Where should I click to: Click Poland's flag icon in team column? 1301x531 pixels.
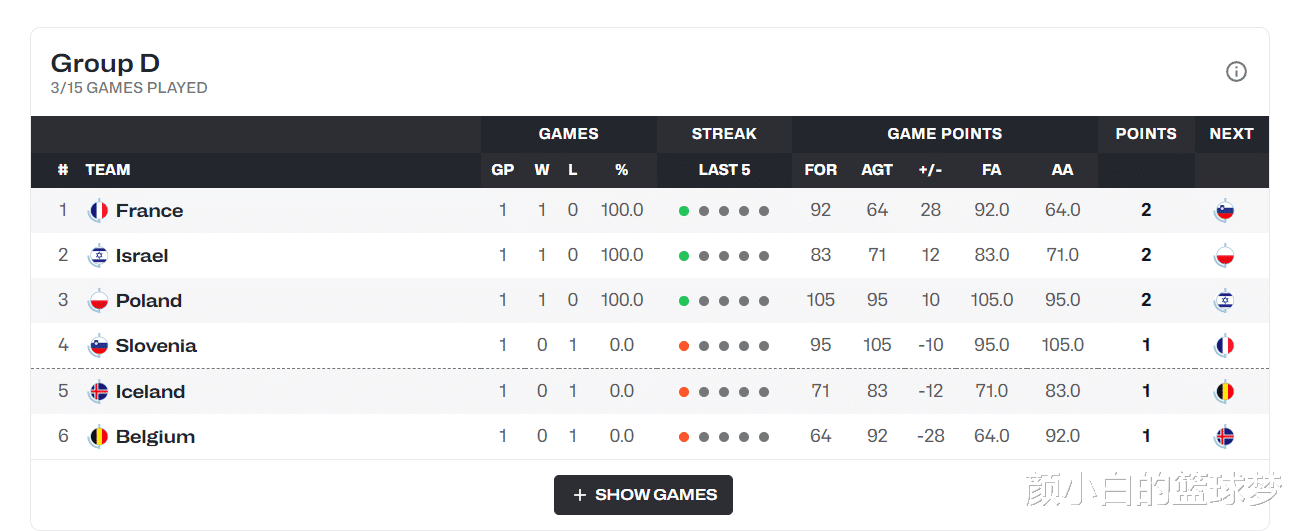pyautogui.click(x=98, y=301)
